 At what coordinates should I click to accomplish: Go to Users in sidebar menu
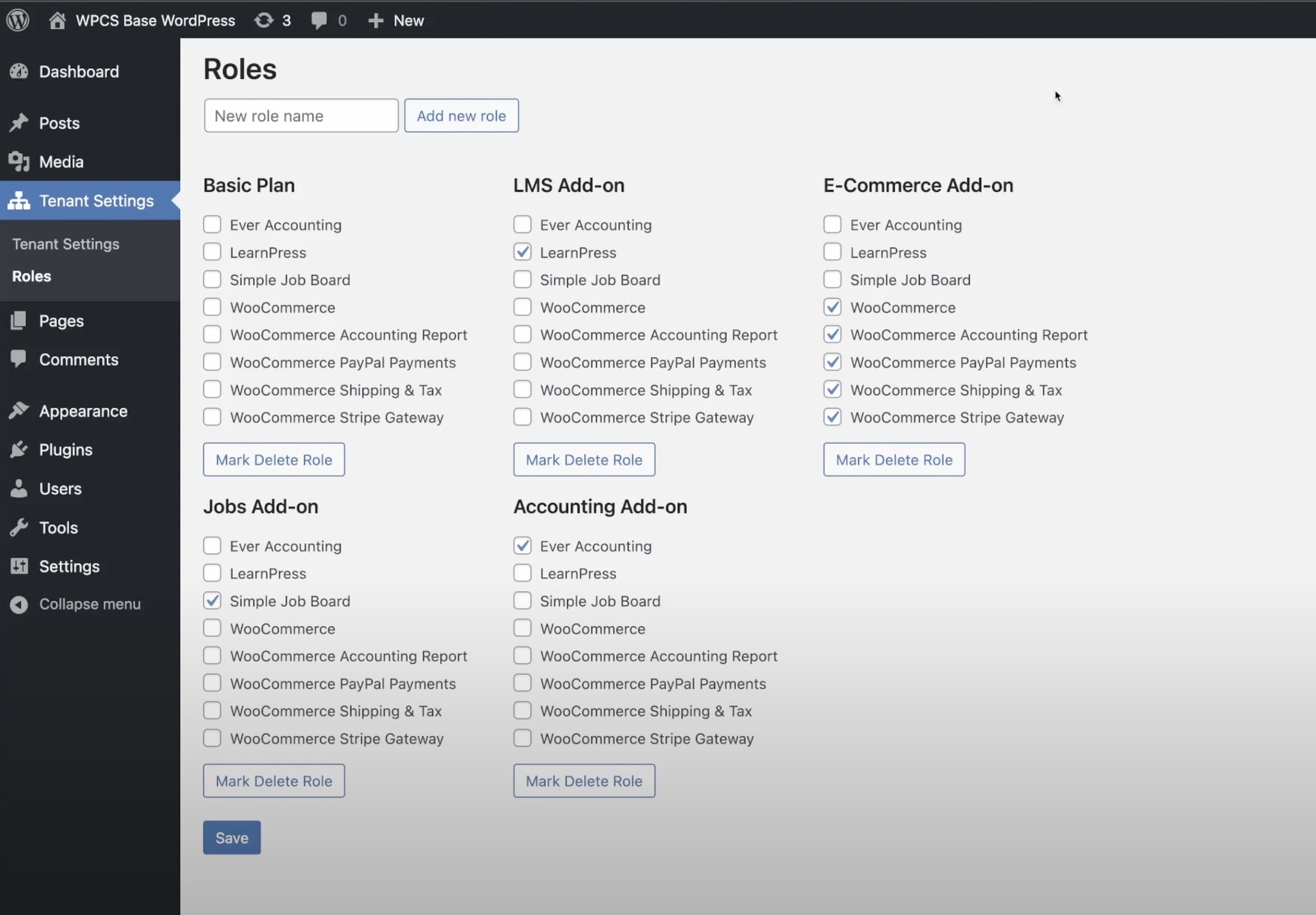(x=60, y=489)
